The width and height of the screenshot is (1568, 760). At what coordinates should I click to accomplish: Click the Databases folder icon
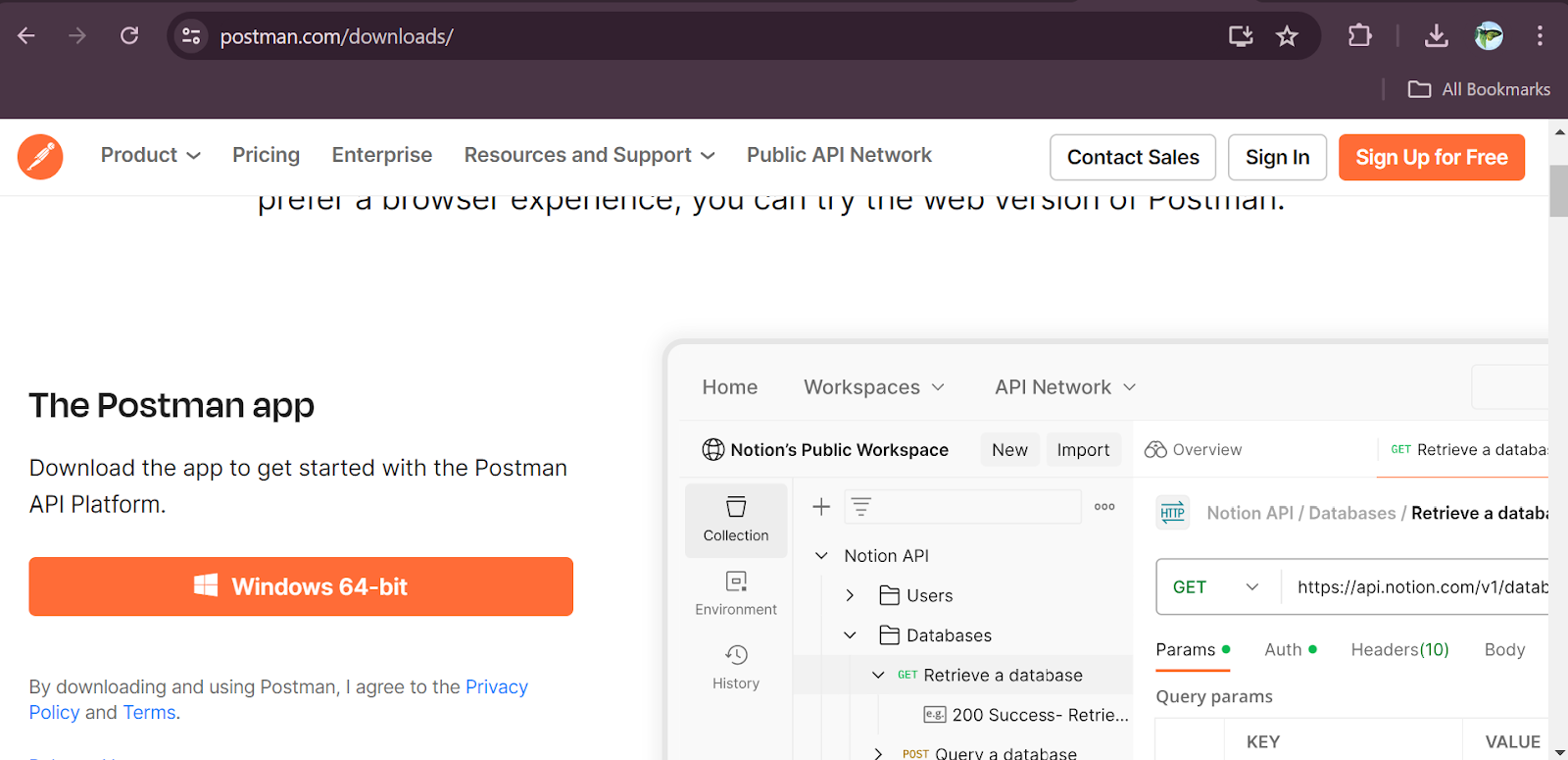(889, 635)
